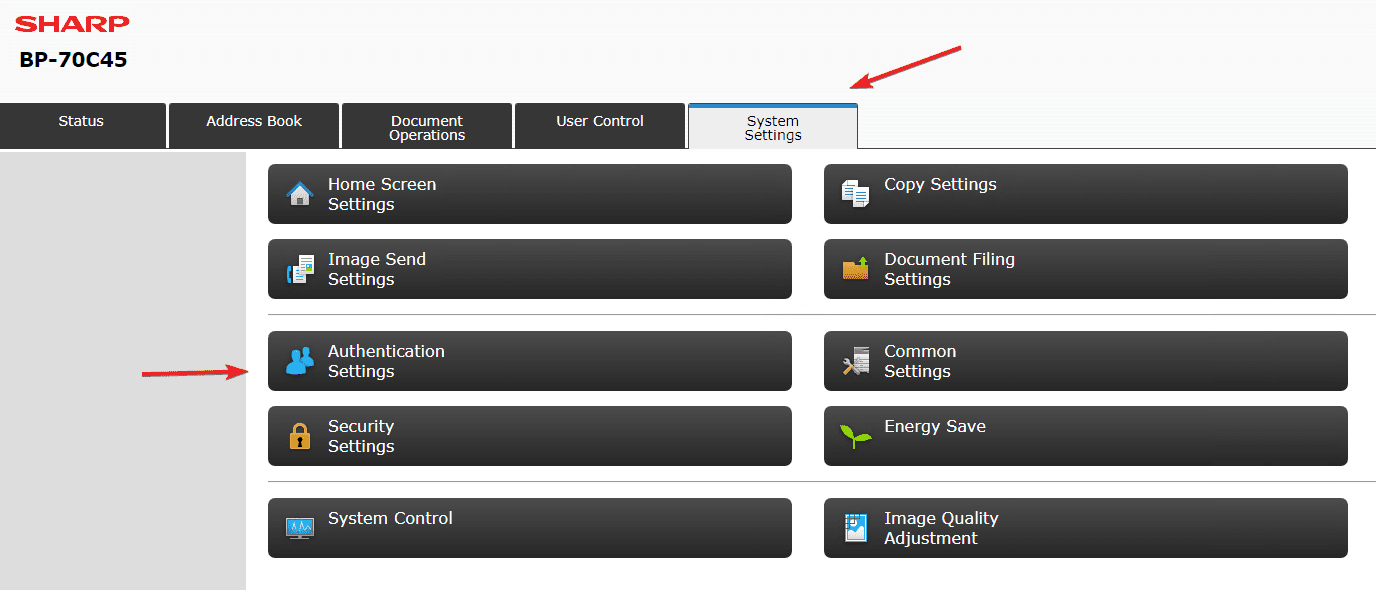Viewport: 1376px width, 590px height.
Task: Open Image Send Settings label
Action: click(x=377, y=269)
